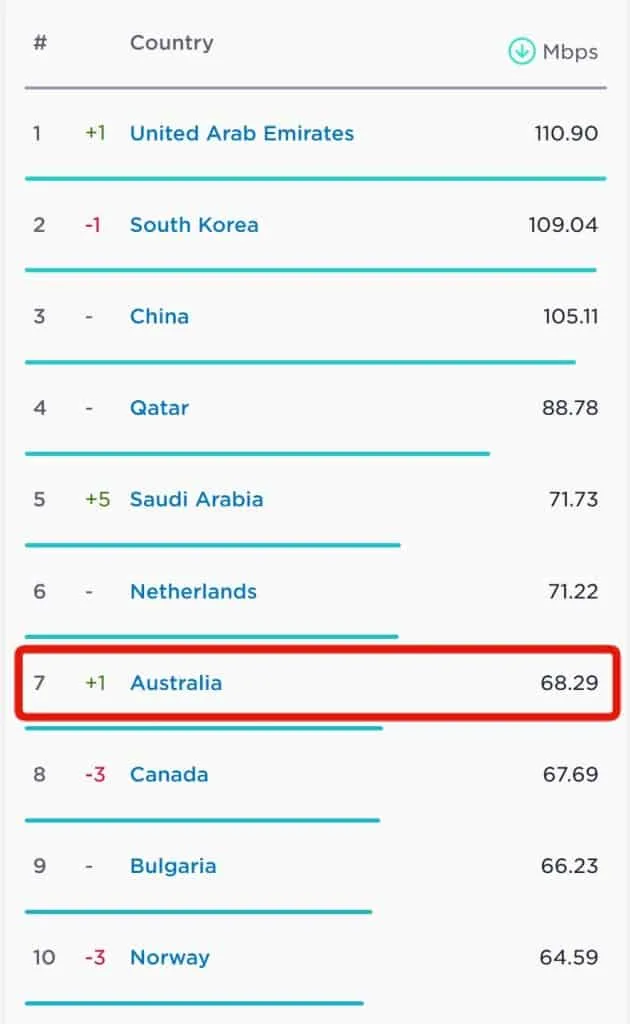Open the Canada country link
This screenshot has width=630, height=1024.
(169, 774)
